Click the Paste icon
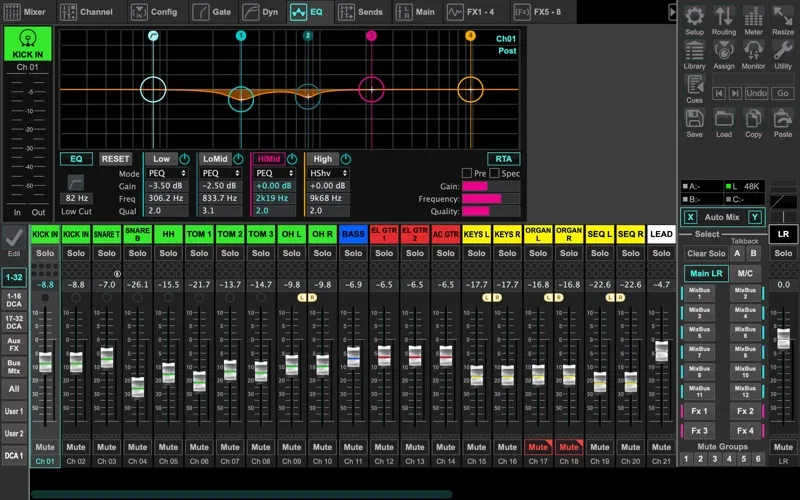The height and width of the screenshot is (500, 800). [x=783, y=123]
